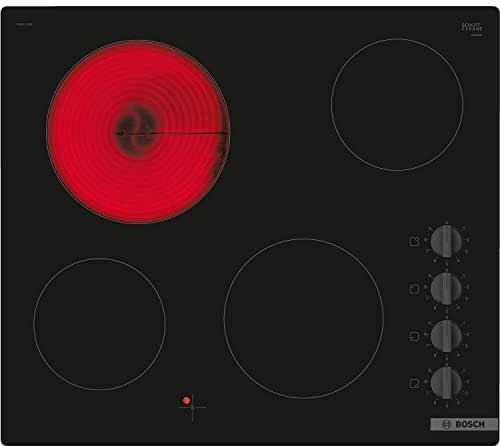
Task: Select the front-left cooking zone circle
Action: pyautogui.click(x=99, y=324)
